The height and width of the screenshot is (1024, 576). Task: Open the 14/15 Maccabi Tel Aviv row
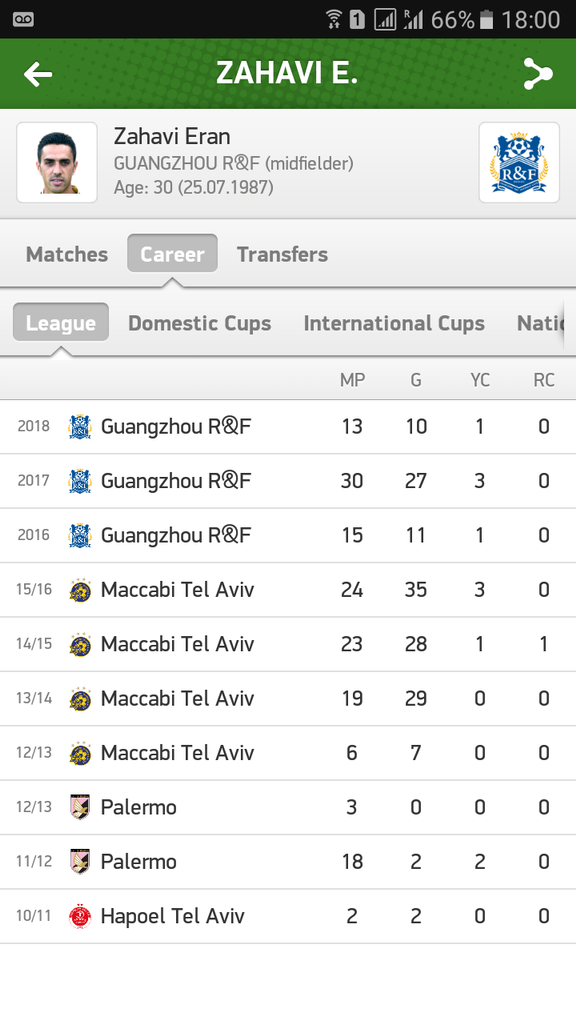[x=288, y=645]
